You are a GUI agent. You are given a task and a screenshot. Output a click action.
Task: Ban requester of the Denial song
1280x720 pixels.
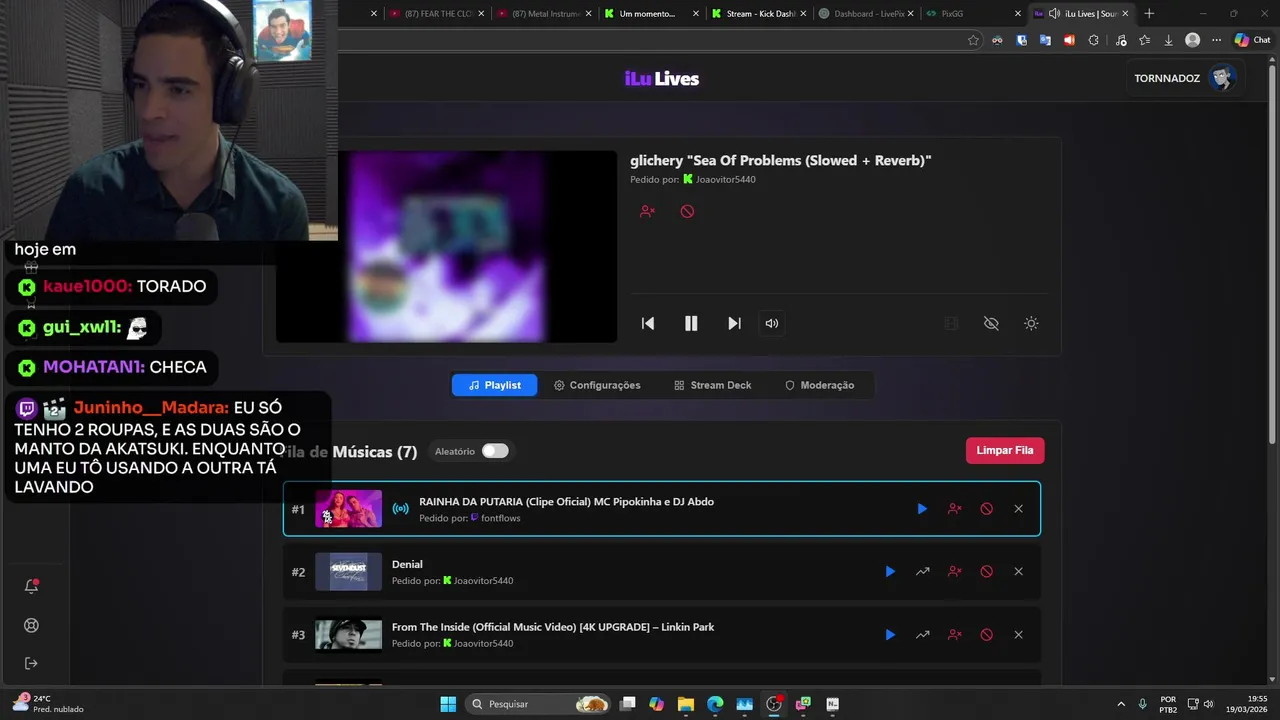click(954, 572)
